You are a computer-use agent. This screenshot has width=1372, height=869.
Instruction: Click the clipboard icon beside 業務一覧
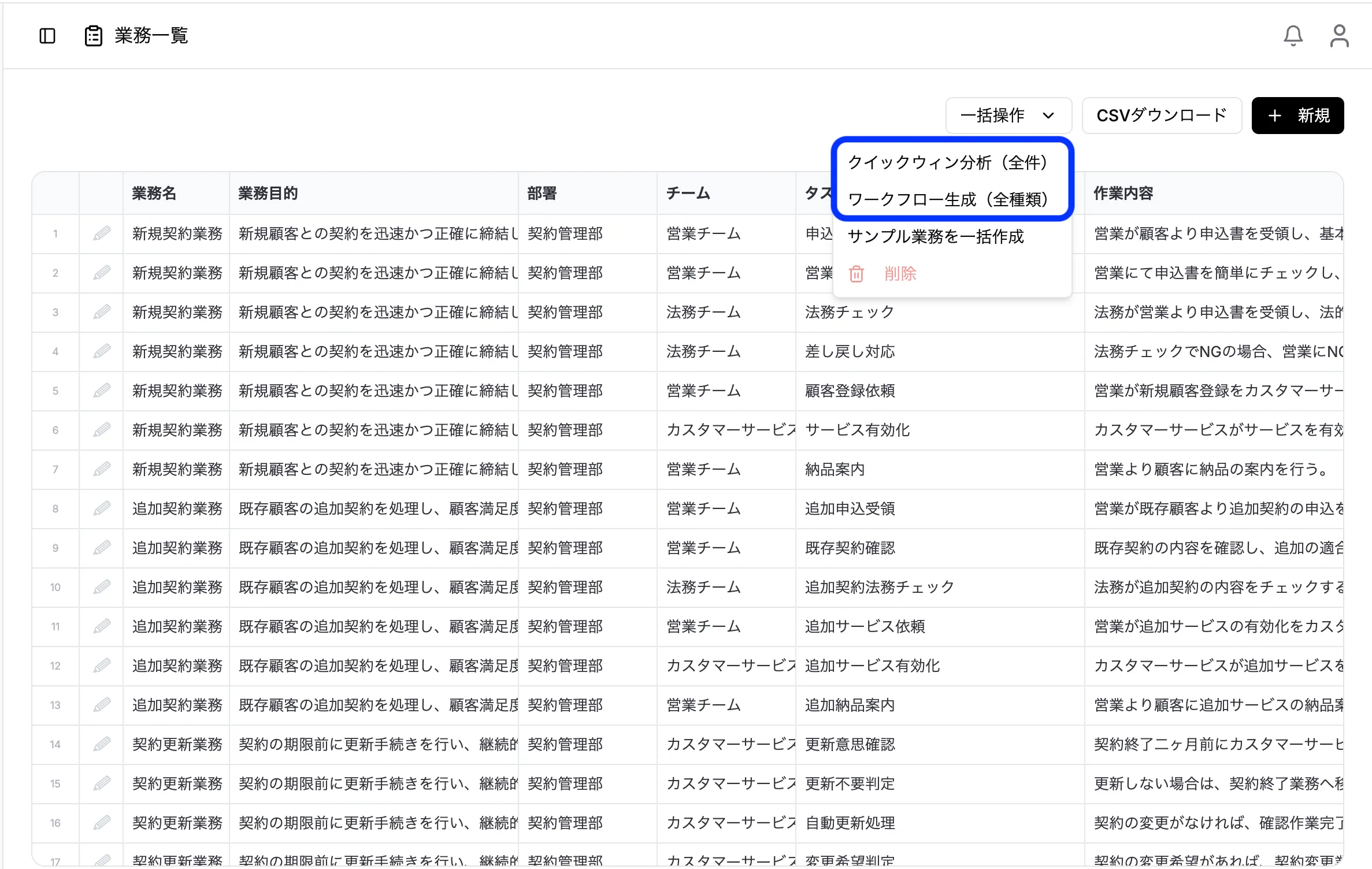point(94,36)
